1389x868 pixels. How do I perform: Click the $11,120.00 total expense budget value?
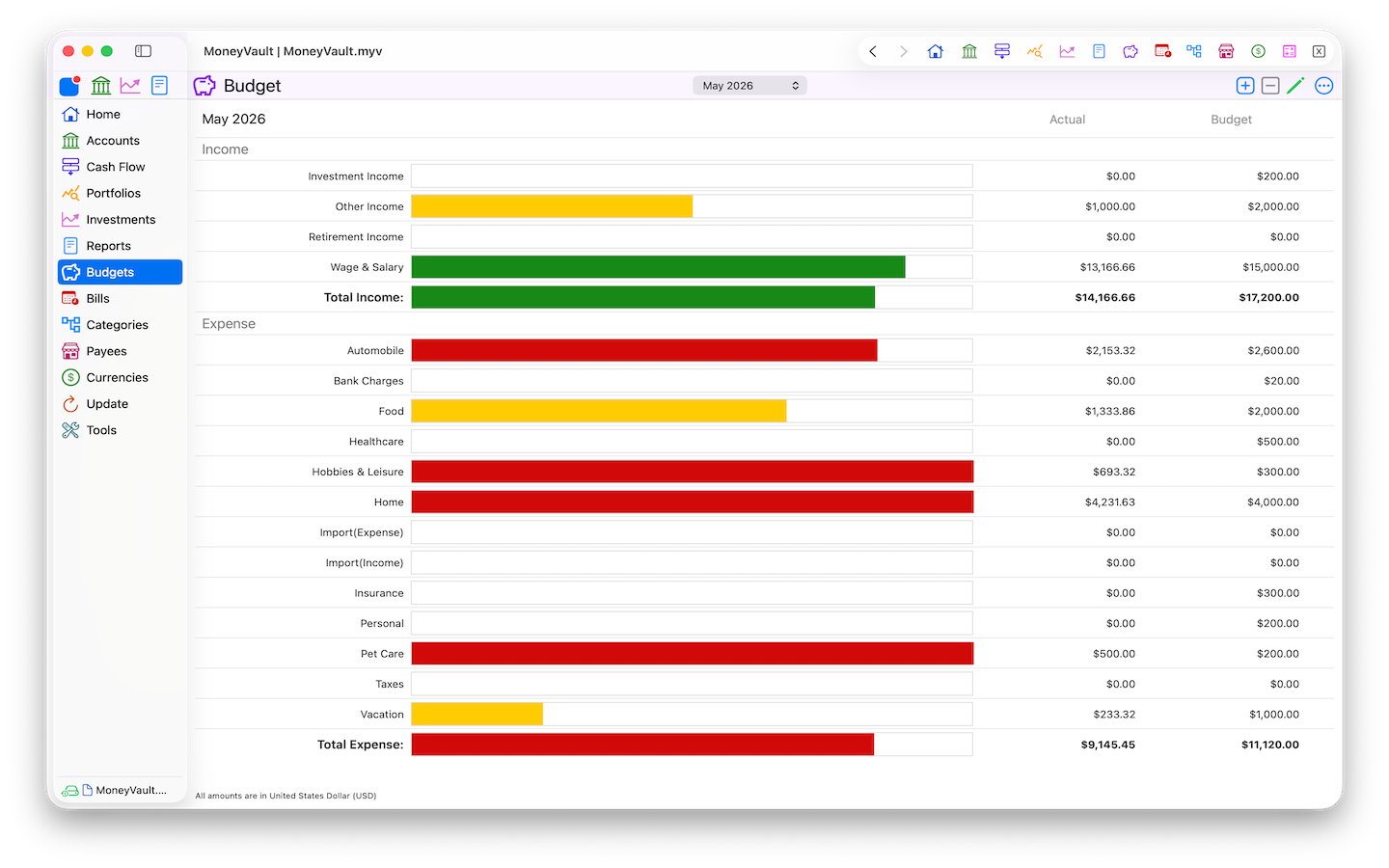click(1270, 745)
